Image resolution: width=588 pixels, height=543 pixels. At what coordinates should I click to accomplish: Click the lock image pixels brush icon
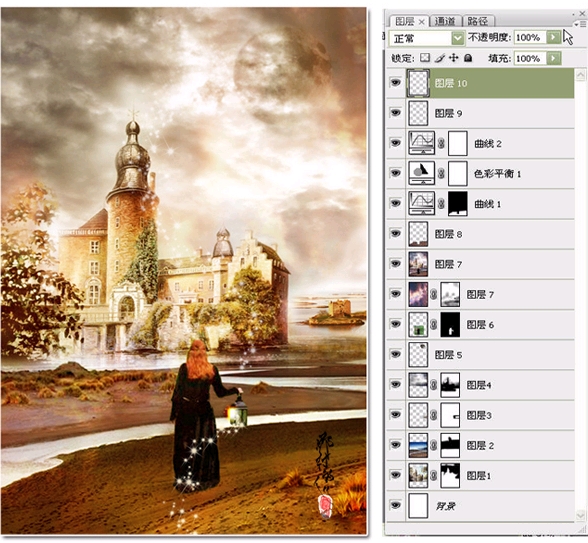(x=440, y=58)
